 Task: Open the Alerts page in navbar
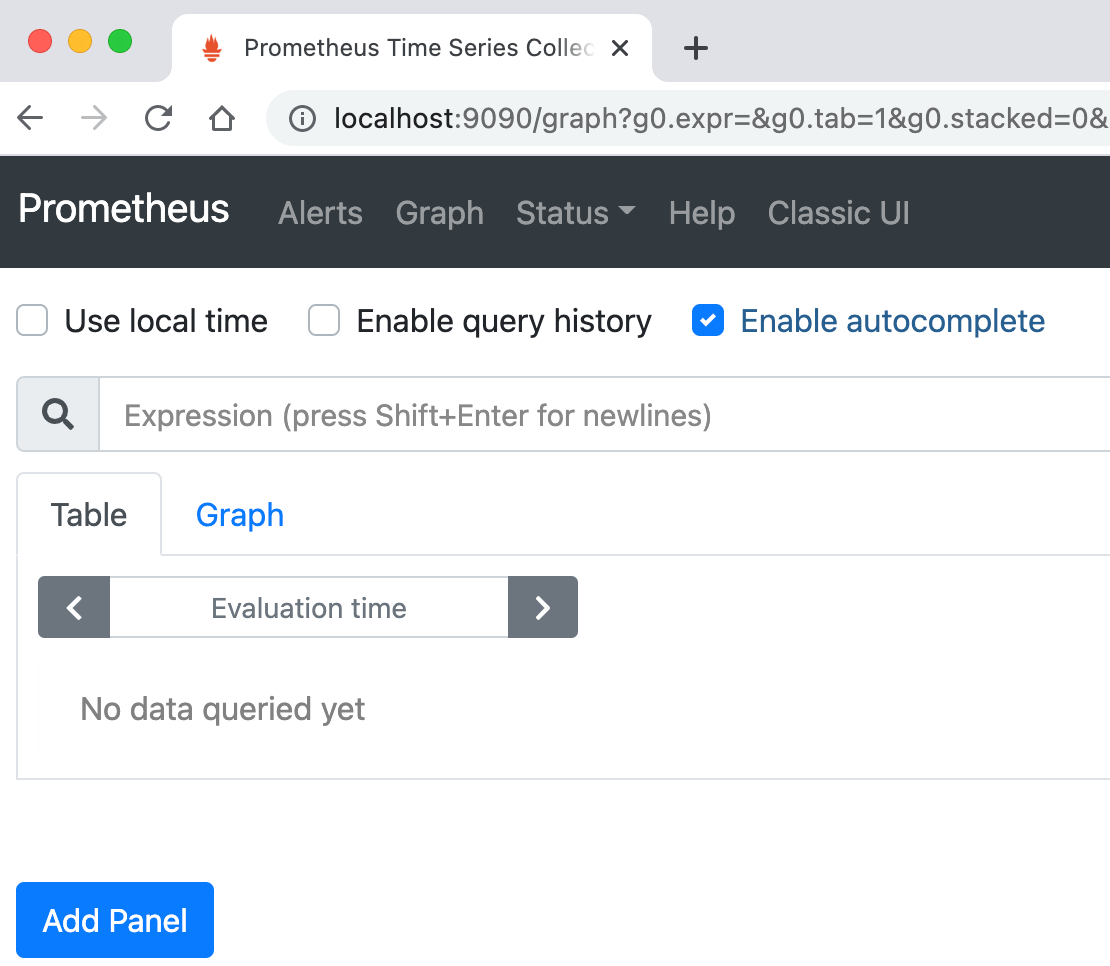pyautogui.click(x=320, y=213)
